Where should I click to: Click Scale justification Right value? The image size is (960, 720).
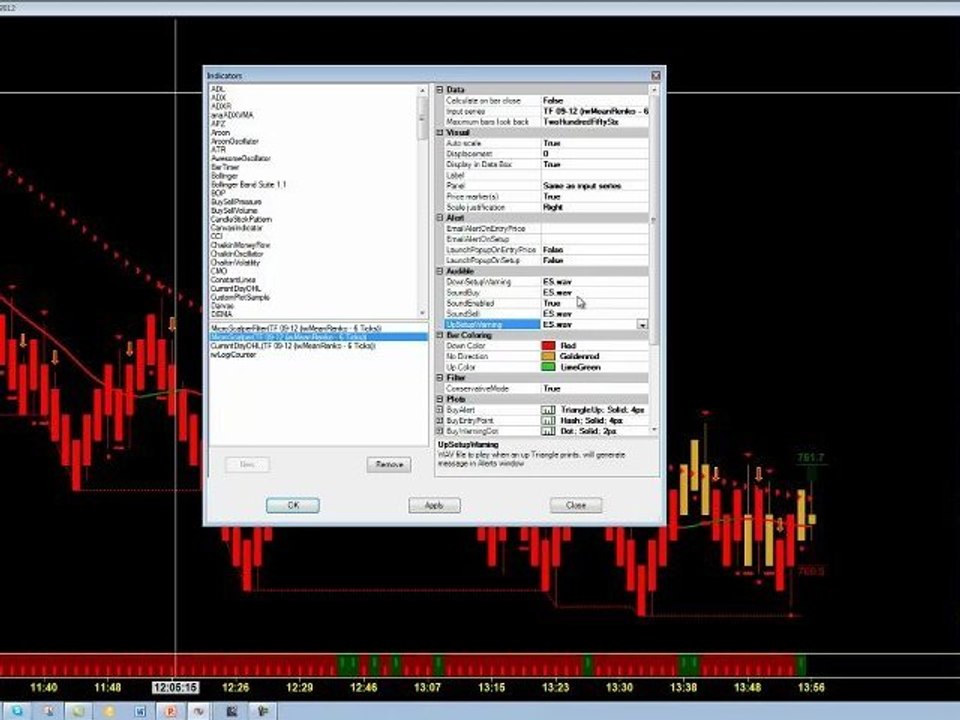(594, 207)
